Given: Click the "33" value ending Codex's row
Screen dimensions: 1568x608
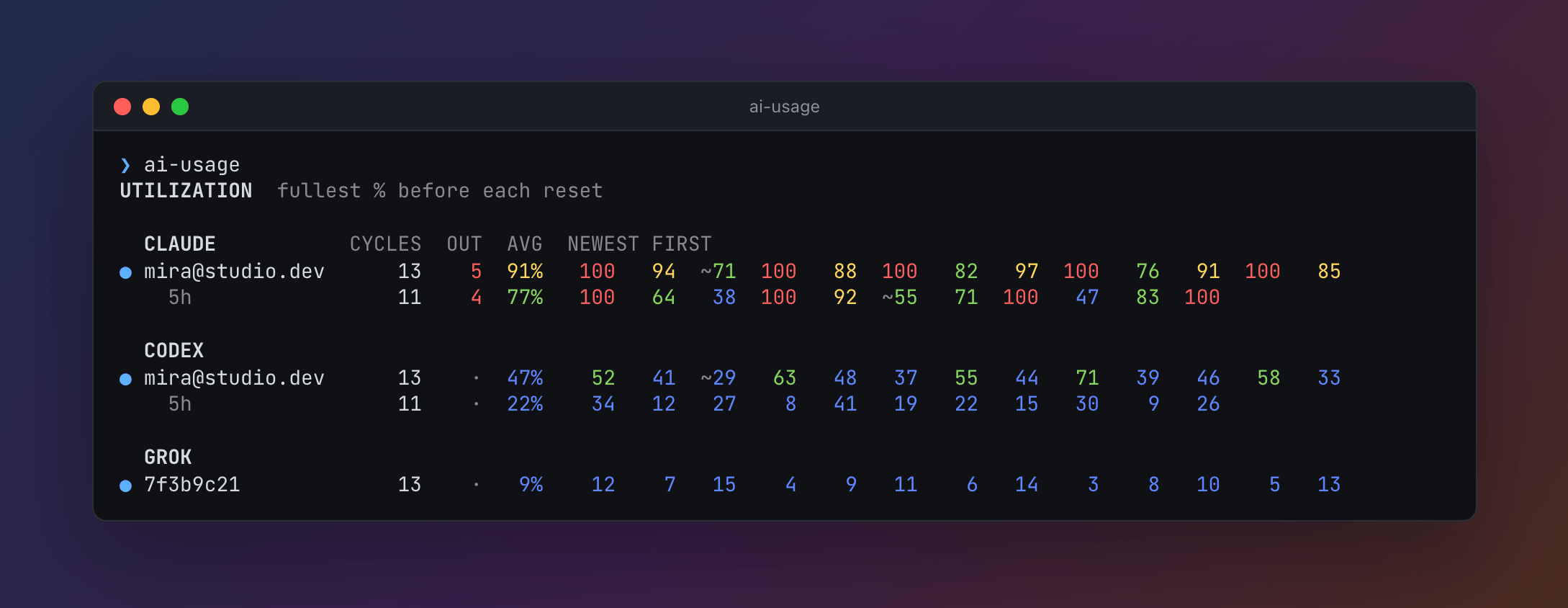Looking at the screenshot, I should (1329, 378).
